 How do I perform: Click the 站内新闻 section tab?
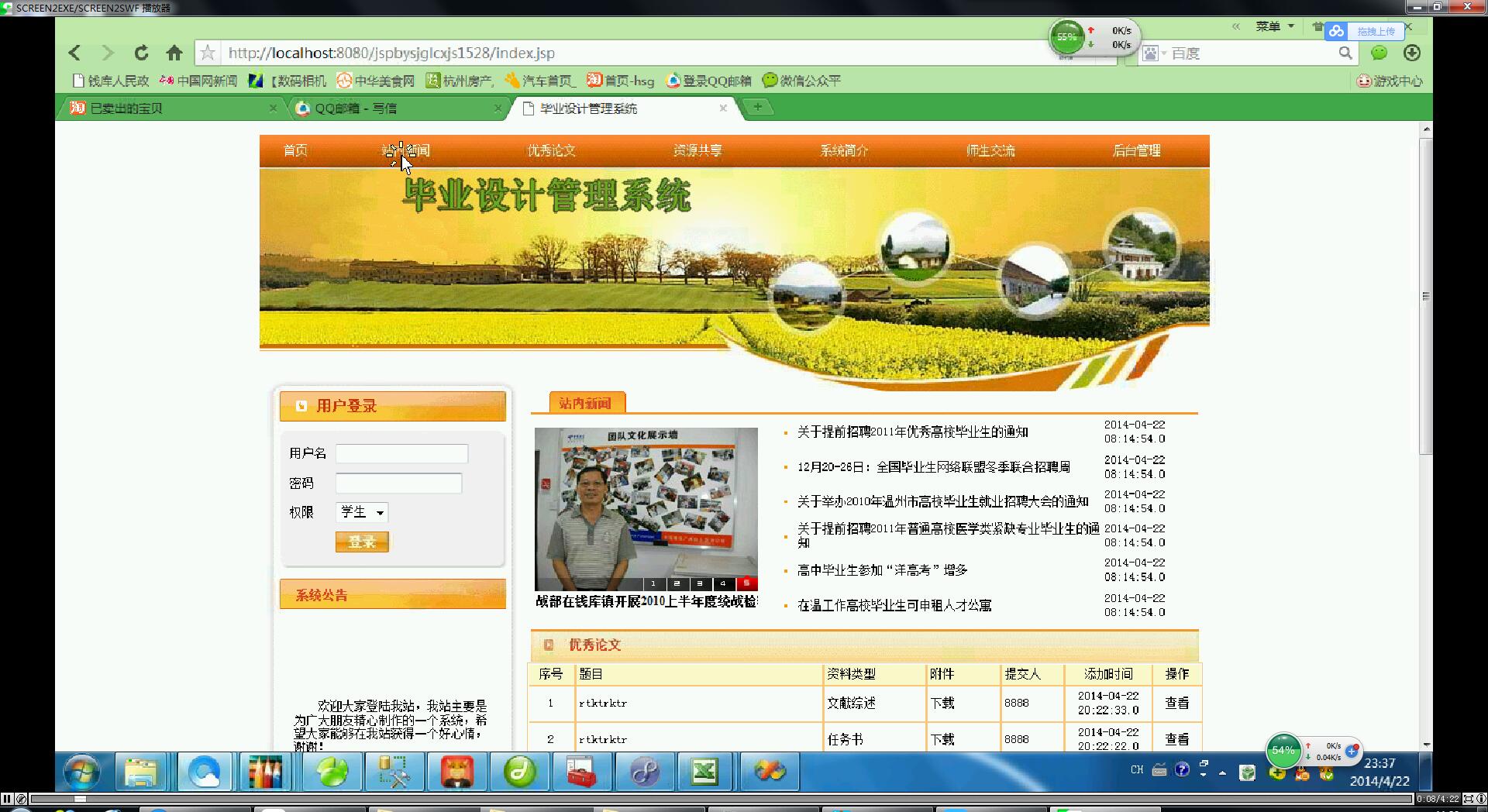coord(586,403)
